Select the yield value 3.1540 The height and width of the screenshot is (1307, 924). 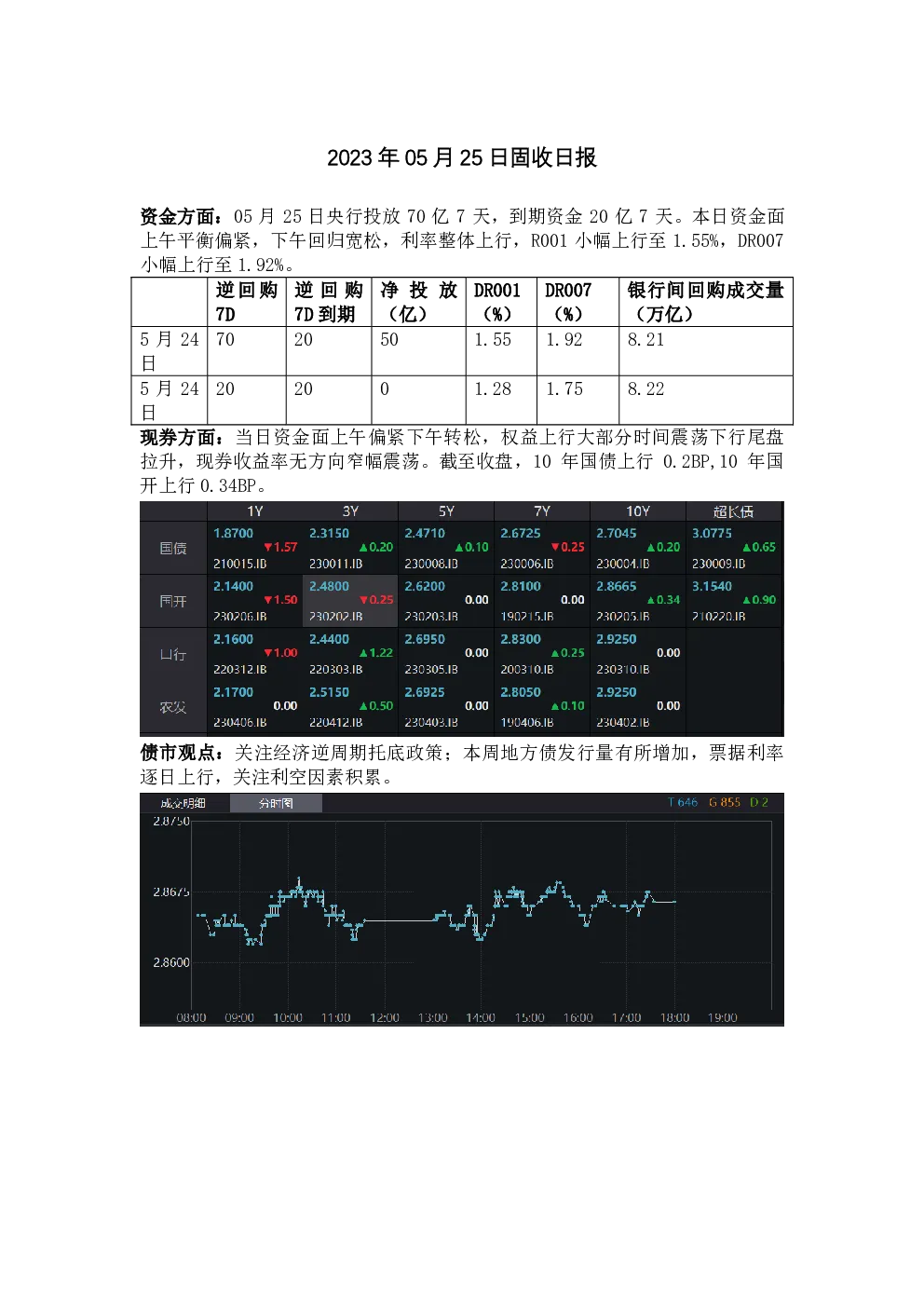coord(713,587)
